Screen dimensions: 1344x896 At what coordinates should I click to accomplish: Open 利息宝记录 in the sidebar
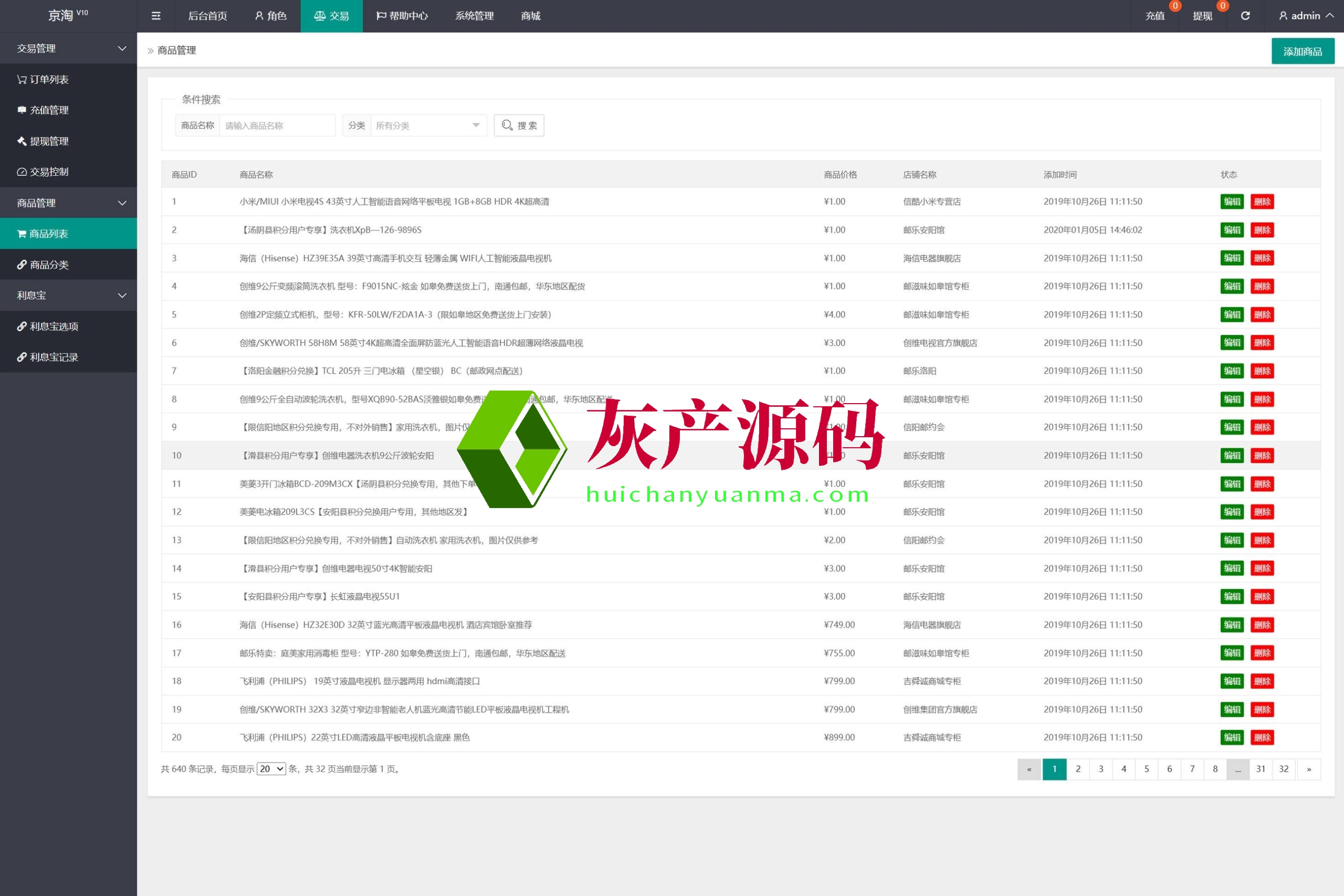click(53, 357)
